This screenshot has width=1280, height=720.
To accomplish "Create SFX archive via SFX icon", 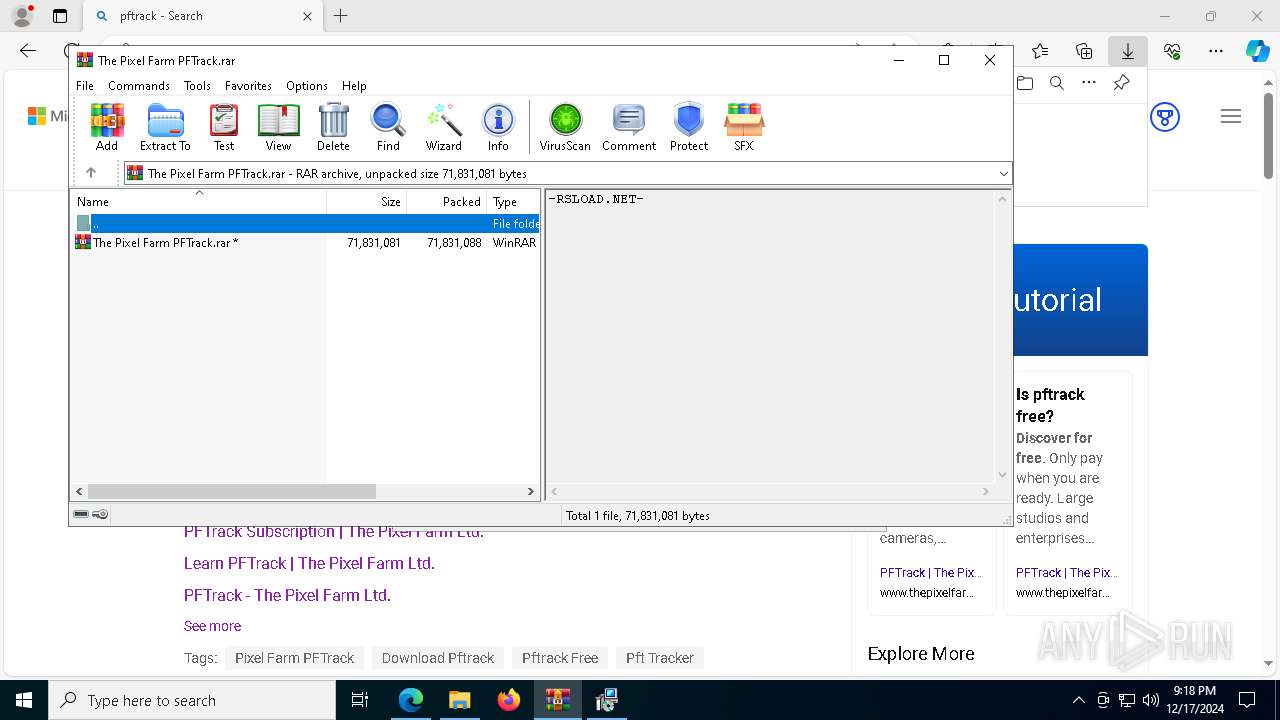I will pos(743,127).
